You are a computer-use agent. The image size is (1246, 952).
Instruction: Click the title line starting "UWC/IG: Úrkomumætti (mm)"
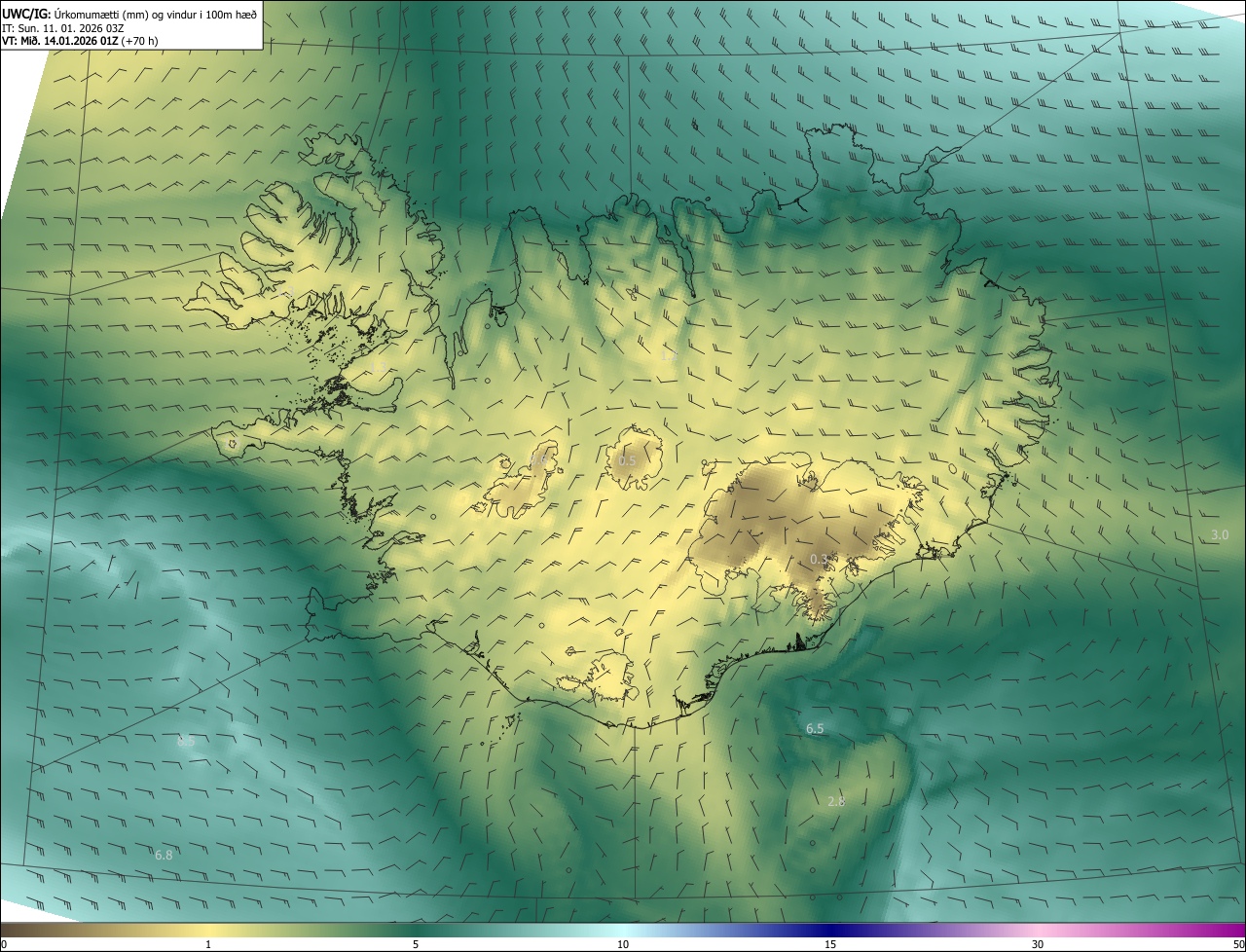click(x=129, y=13)
